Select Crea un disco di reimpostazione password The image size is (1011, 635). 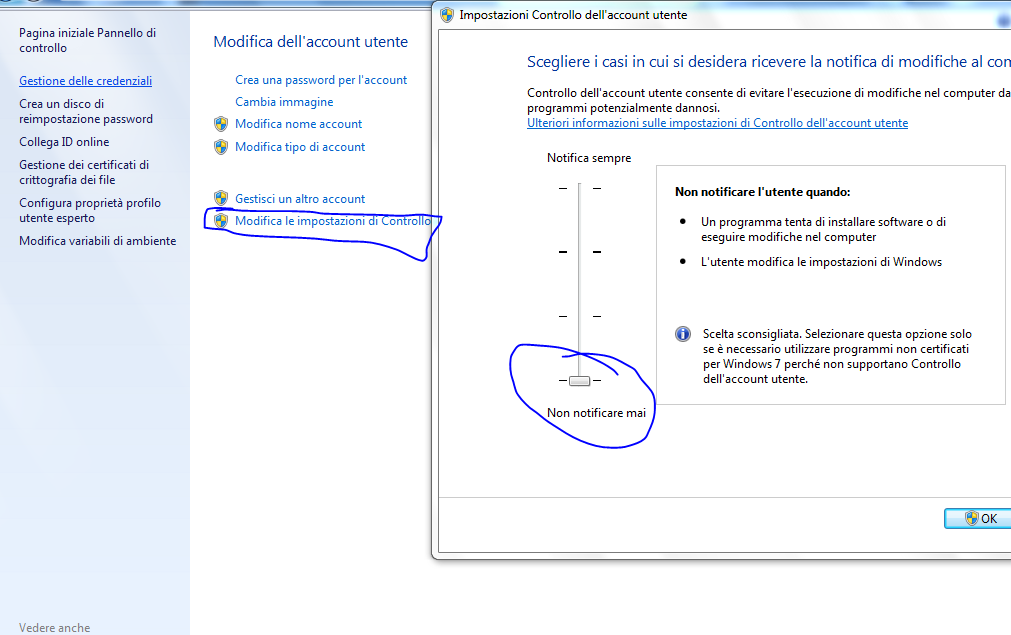tap(86, 111)
